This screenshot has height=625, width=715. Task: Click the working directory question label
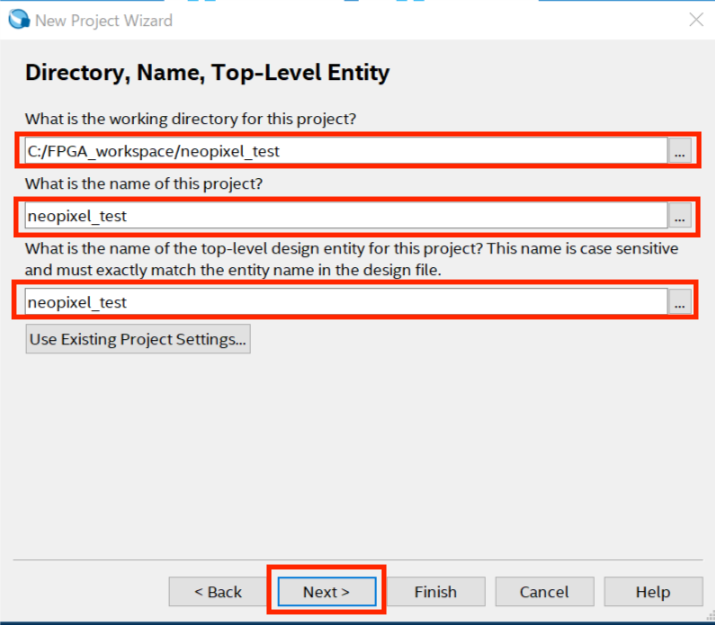click(x=190, y=119)
